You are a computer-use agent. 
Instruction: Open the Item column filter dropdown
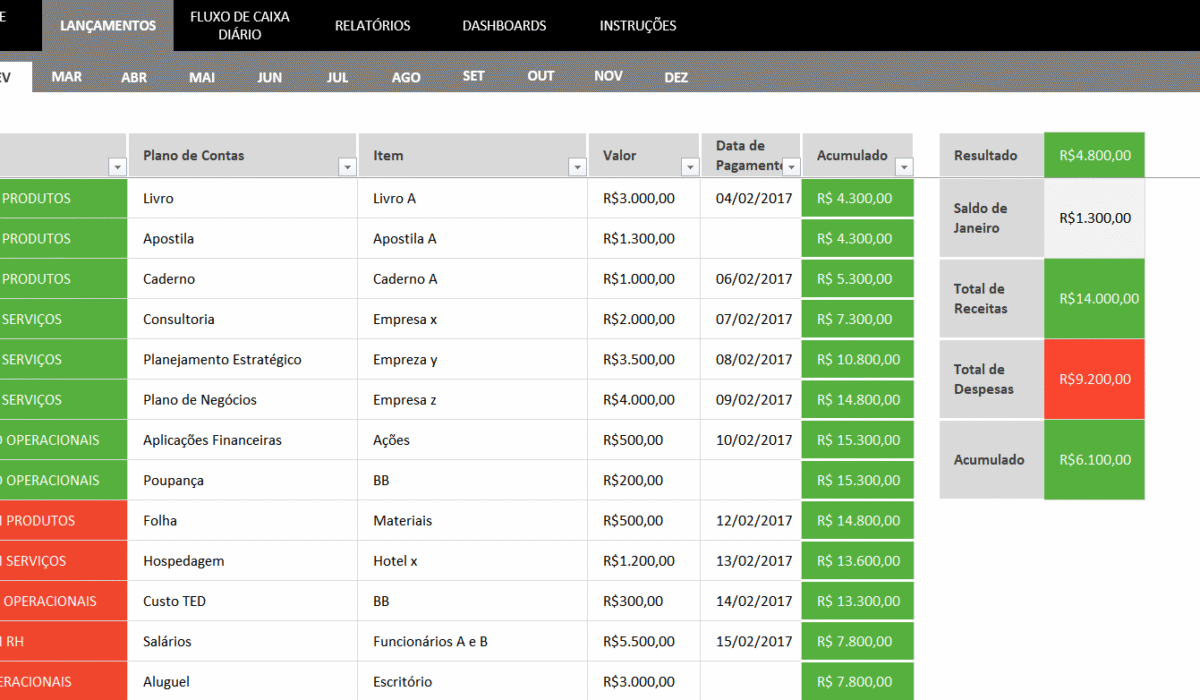[577, 167]
